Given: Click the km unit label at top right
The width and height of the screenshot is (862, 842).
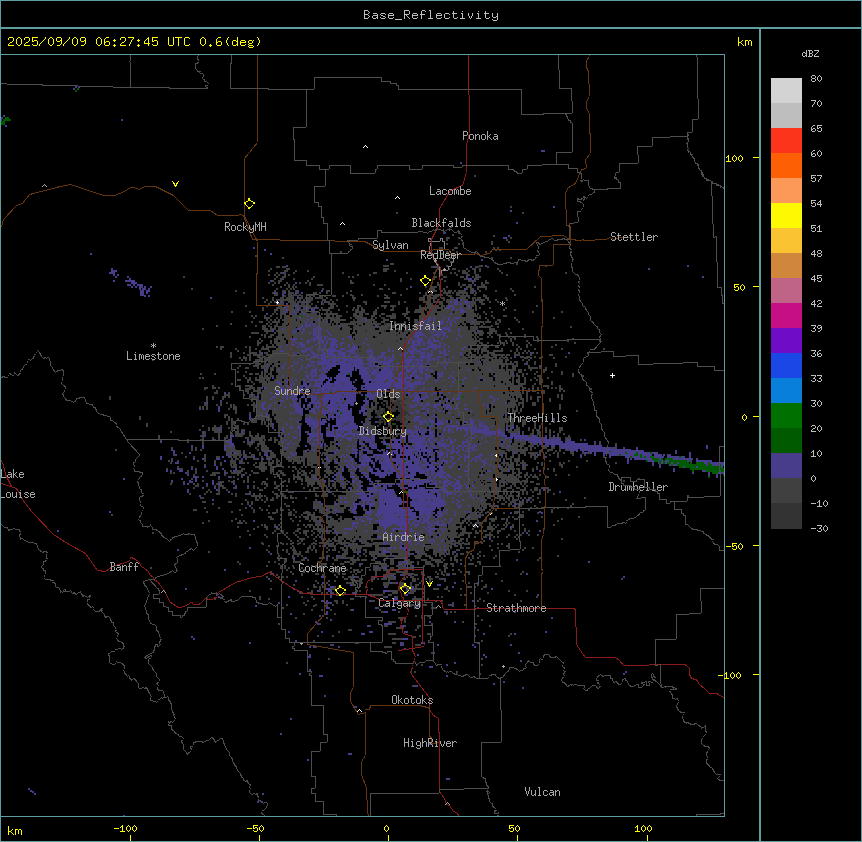Looking at the screenshot, I should 744,42.
